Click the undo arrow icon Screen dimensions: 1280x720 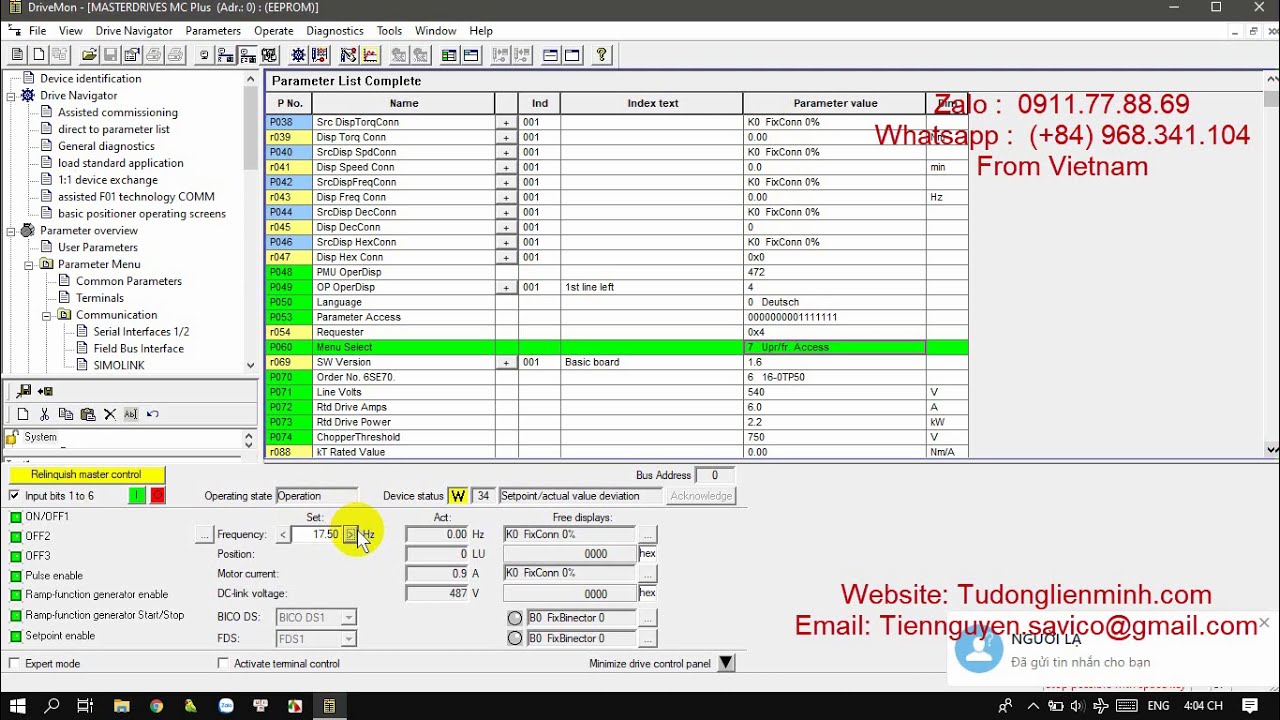click(x=153, y=414)
